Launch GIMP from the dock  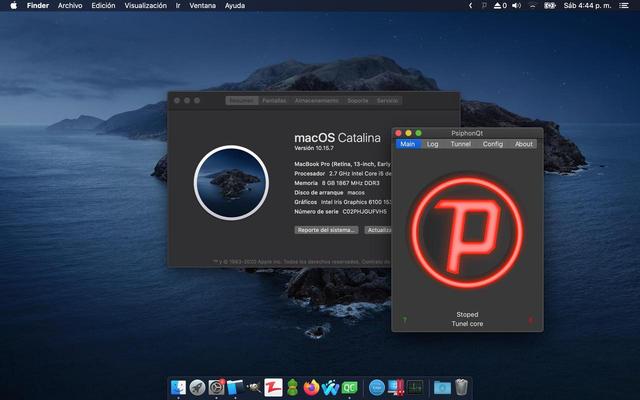(x=254, y=387)
